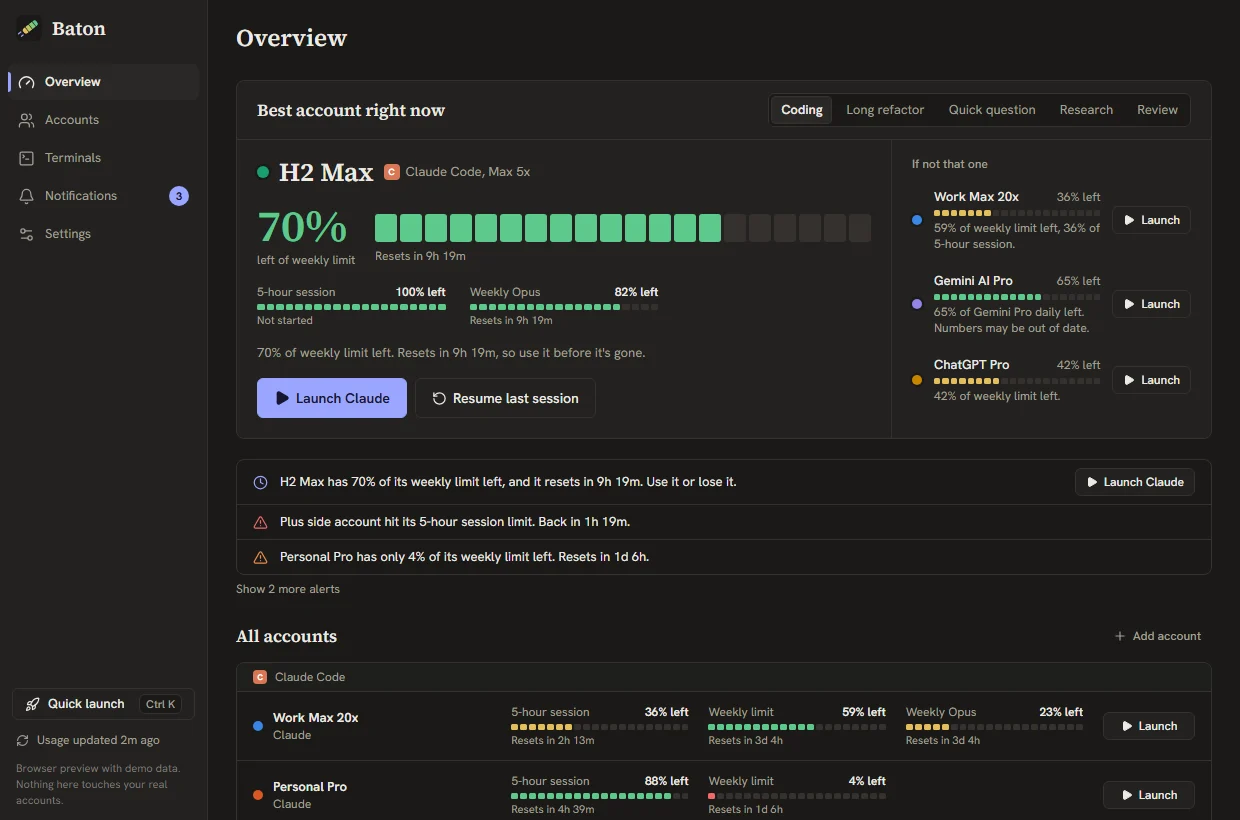Click the Claude Code group icon in All accounts
The image size is (1240, 820).
pos(260,677)
